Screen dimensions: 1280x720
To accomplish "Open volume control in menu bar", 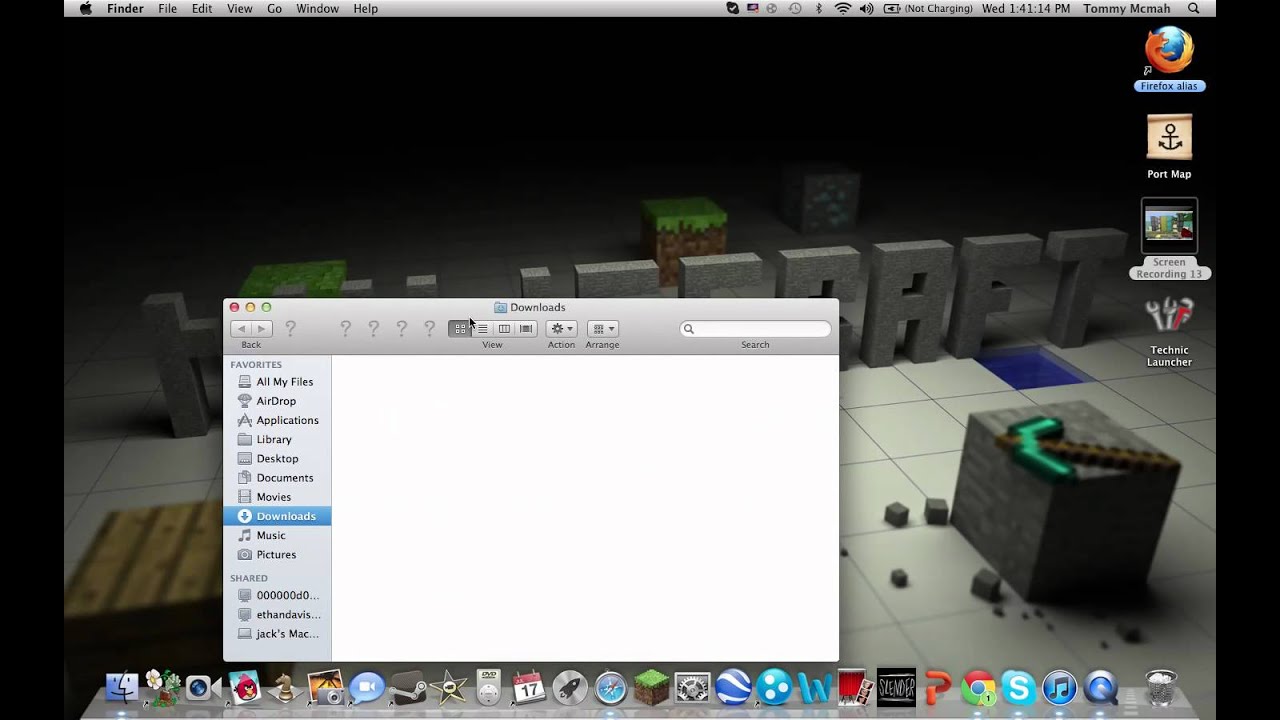I will tap(866, 8).
